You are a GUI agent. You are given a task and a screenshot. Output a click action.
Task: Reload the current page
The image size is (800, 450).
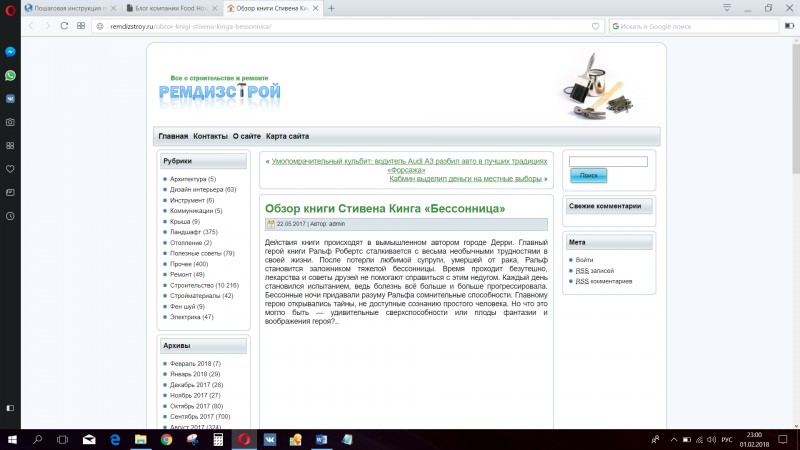click(x=64, y=26)
